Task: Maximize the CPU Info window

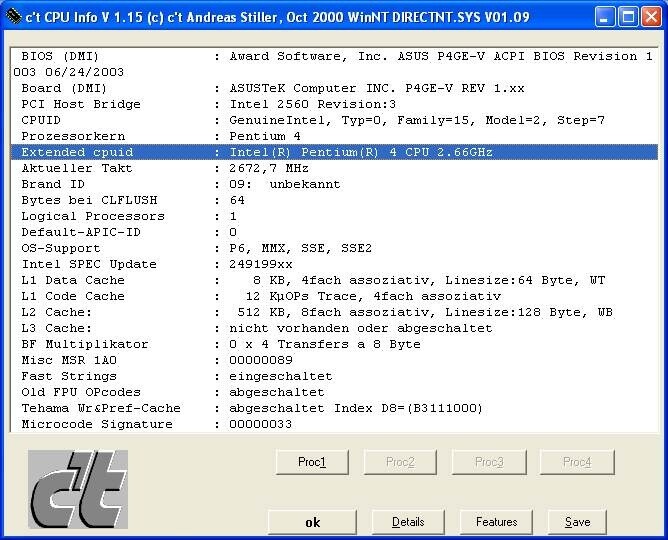Action: (628, 17)
